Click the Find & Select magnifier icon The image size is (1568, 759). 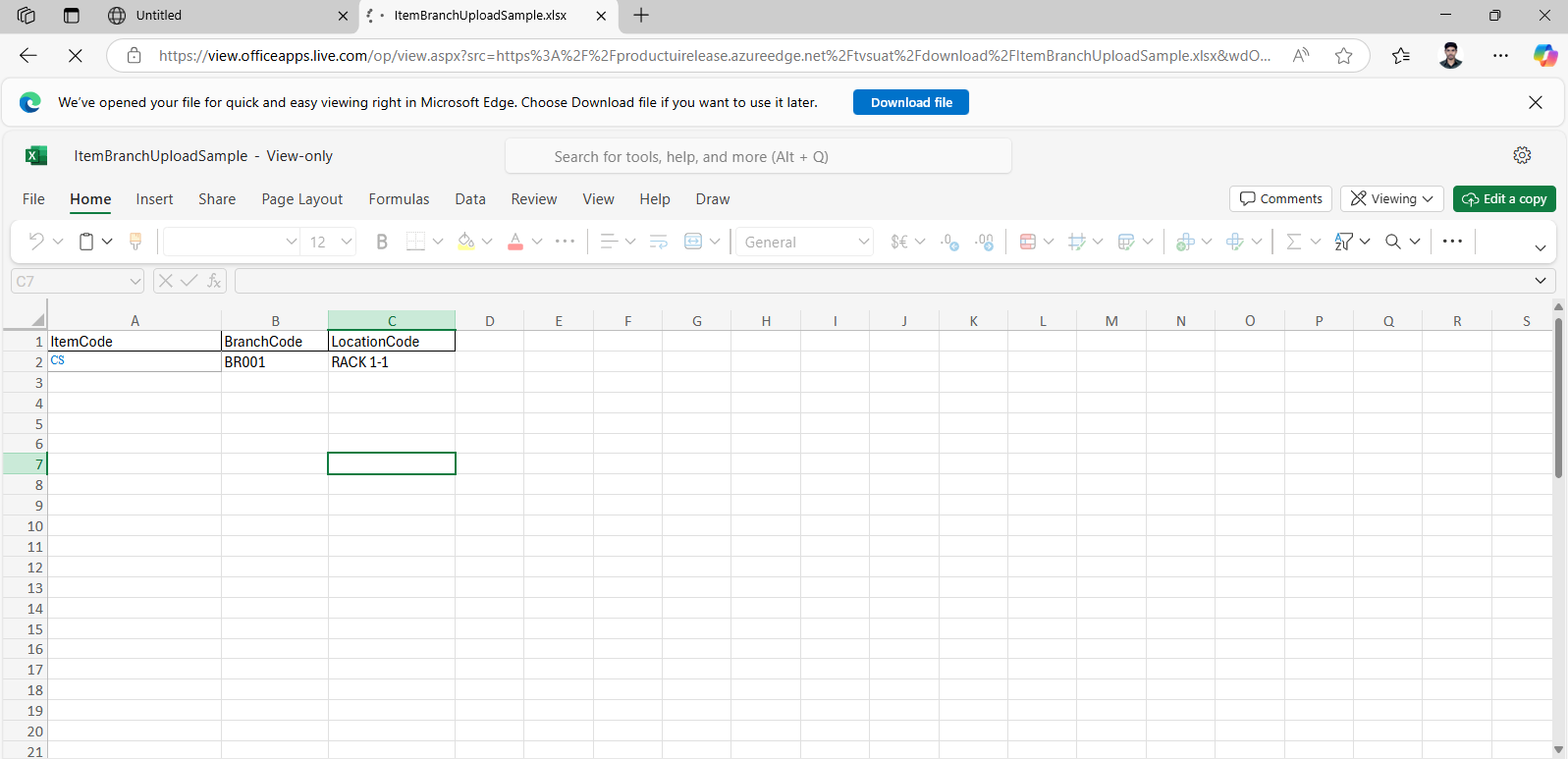[1393, 242]
